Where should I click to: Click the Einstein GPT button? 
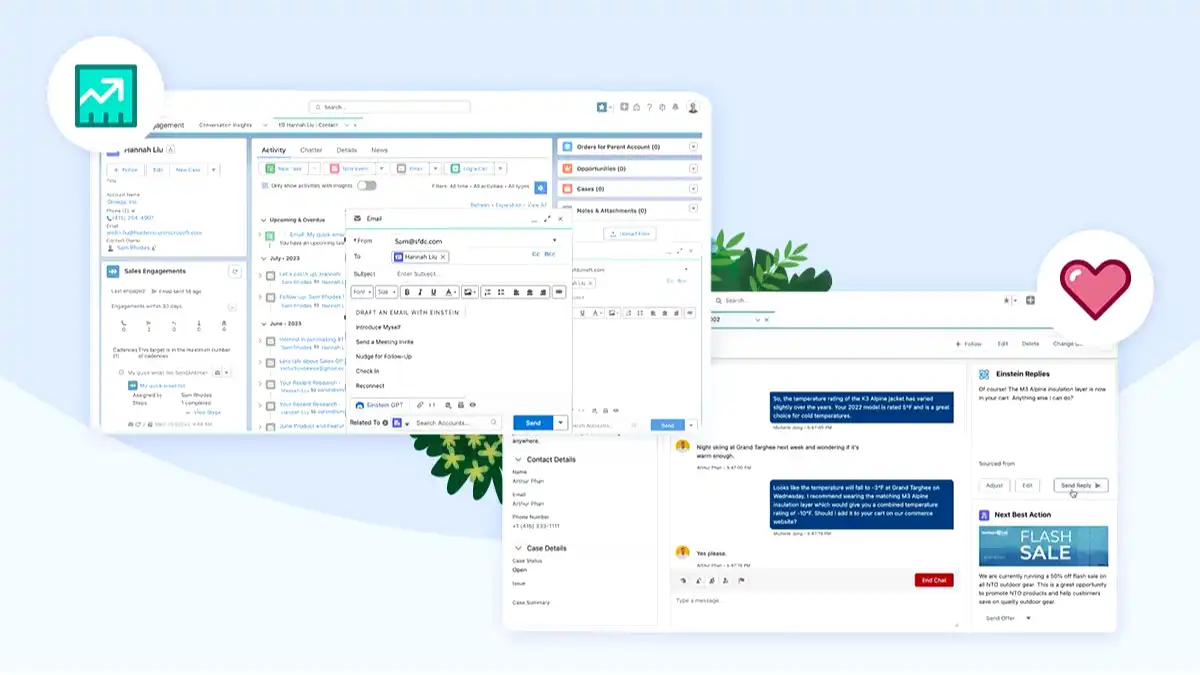tap(380, 405)
